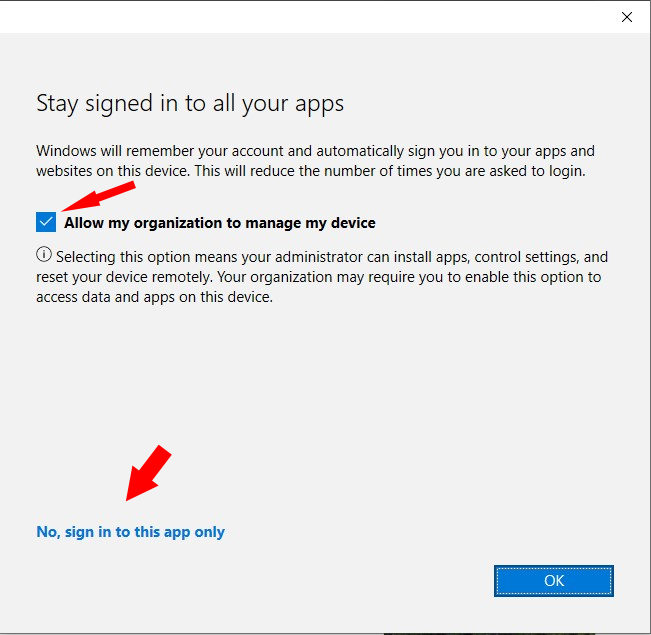Close the dialog with the X icon
Screen dimensions: 651x635
click(x=627, y=17)
